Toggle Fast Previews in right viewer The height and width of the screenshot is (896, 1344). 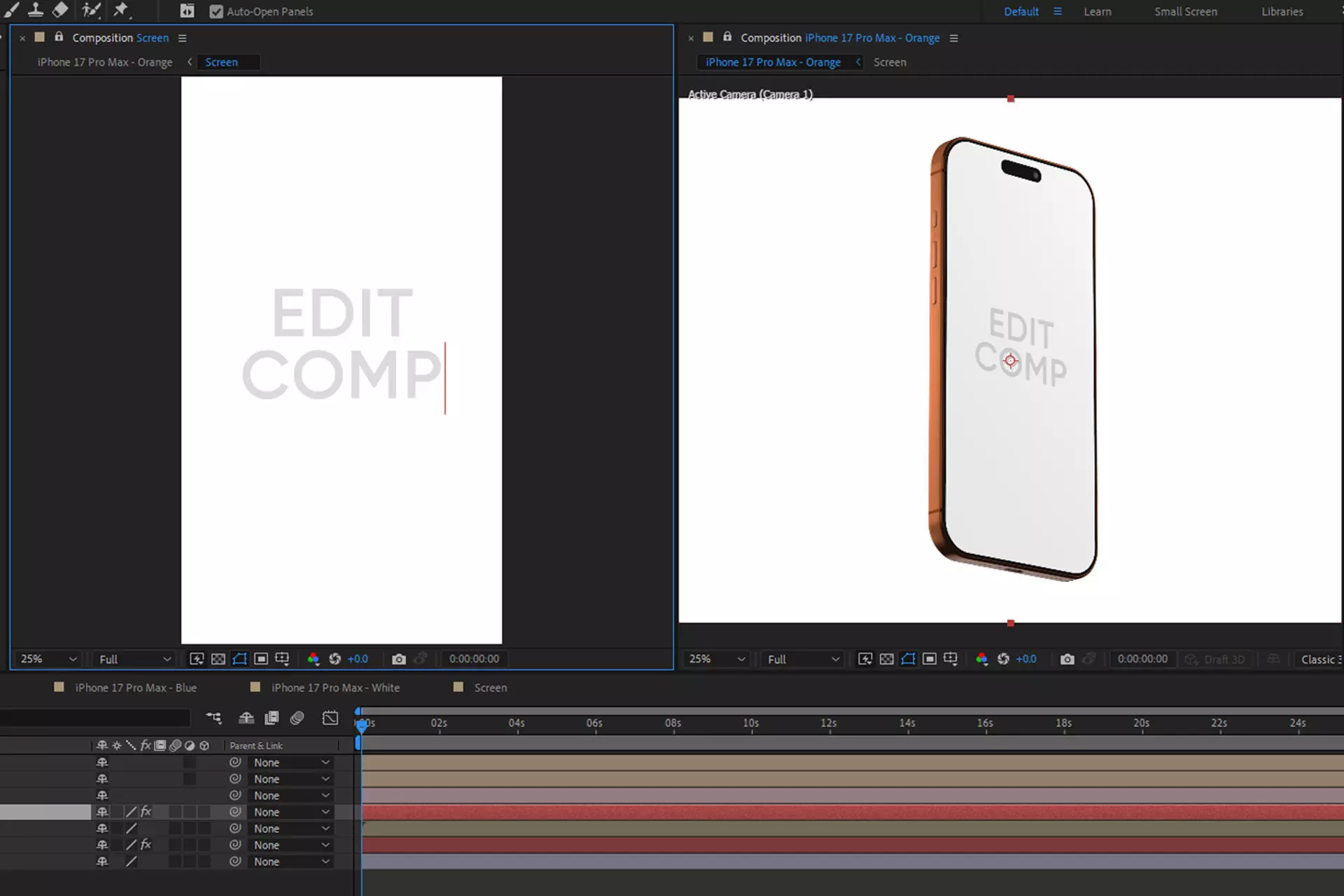(x=865, y=659)
